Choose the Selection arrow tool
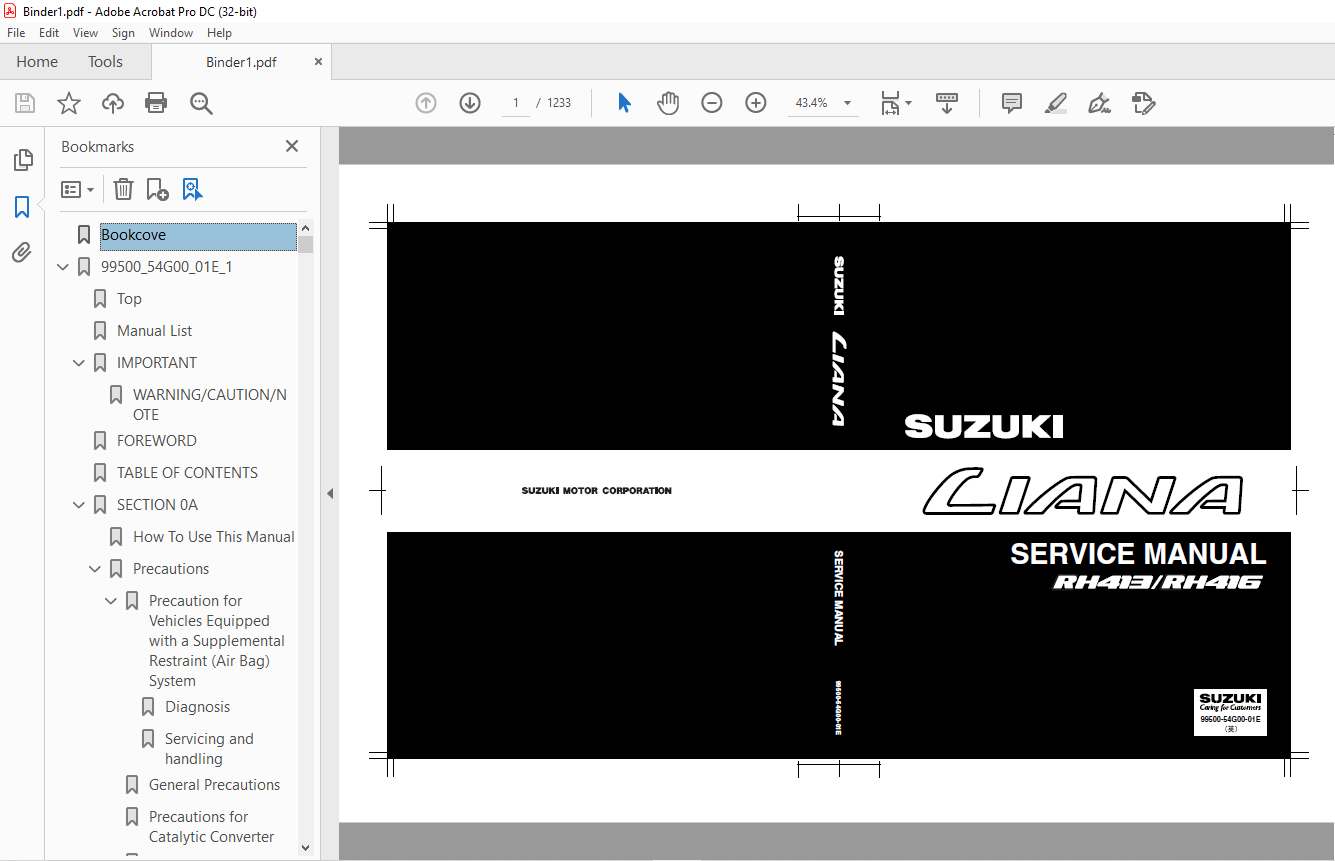Screen dimensions: 1335x861 click(624, 103)
